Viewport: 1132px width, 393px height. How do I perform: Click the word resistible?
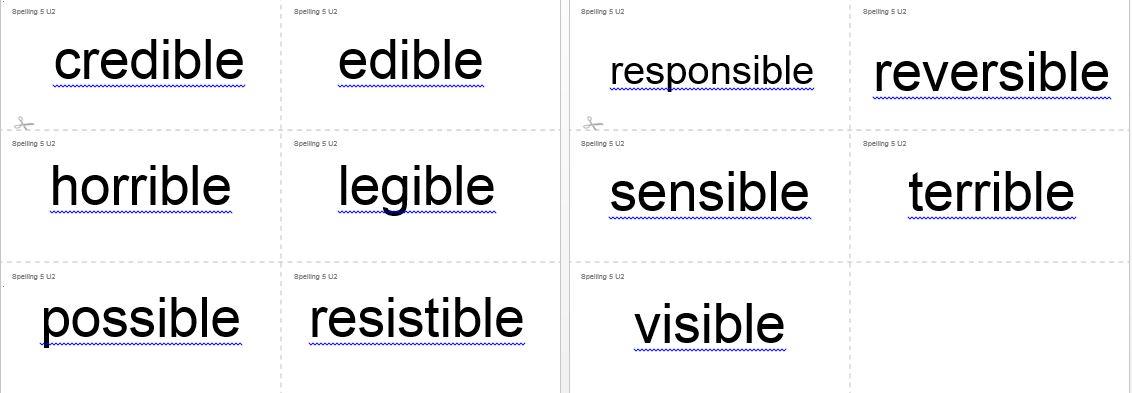(417, 319)
